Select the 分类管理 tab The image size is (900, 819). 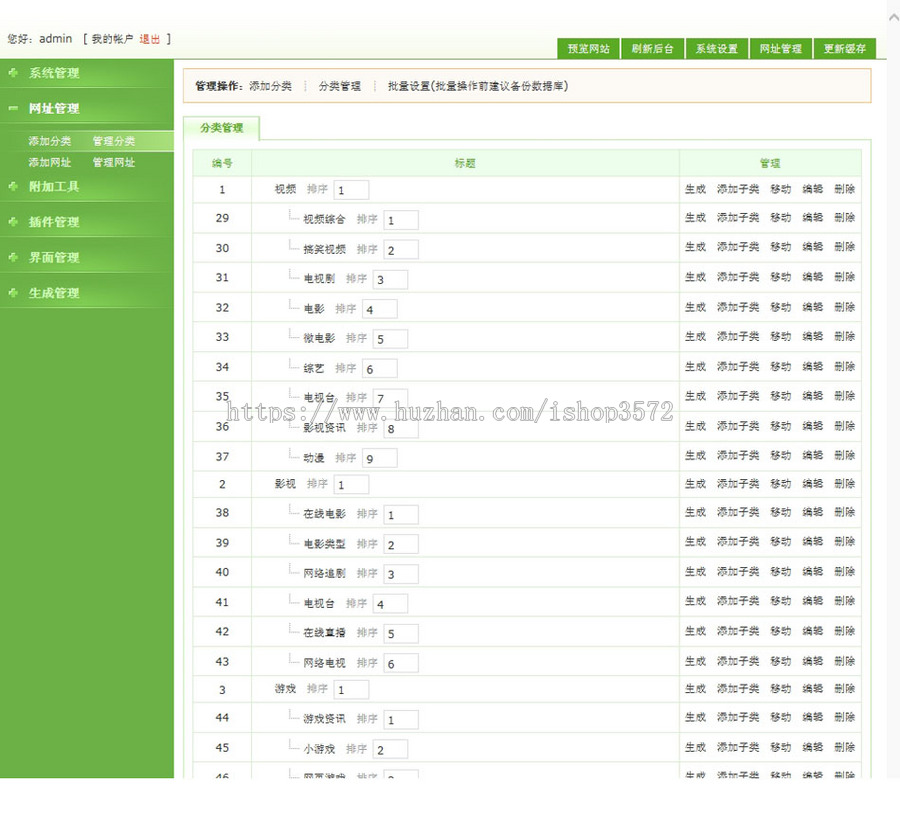pos(222,128)
